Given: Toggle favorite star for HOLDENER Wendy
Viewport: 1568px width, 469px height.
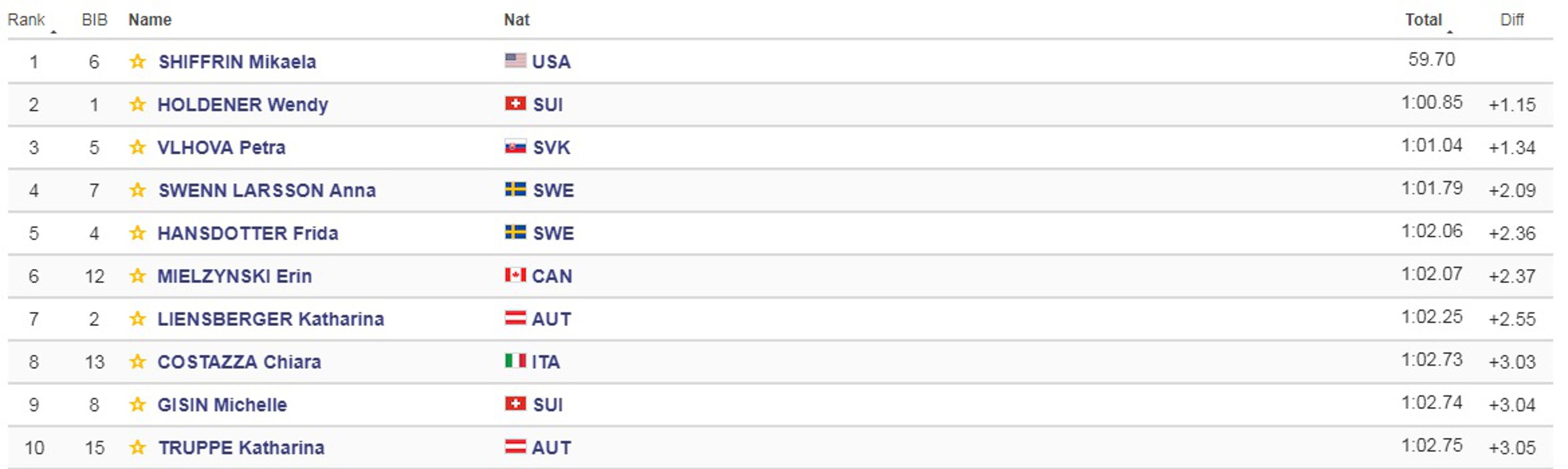Looking at the screenshot, I should (x=137, y=105).
